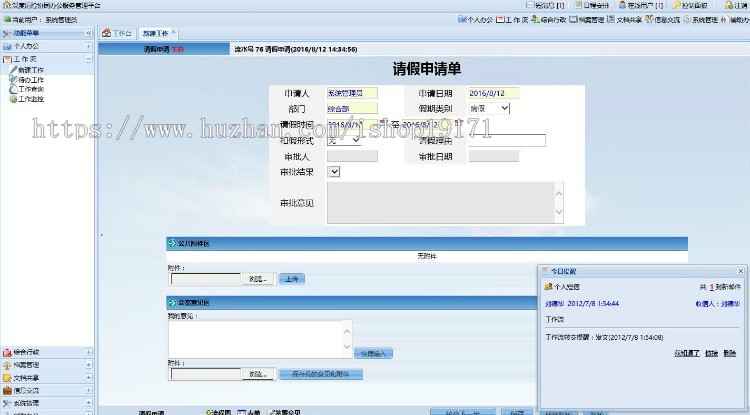Click 浏览 button below 我的意见

(258, 374)
